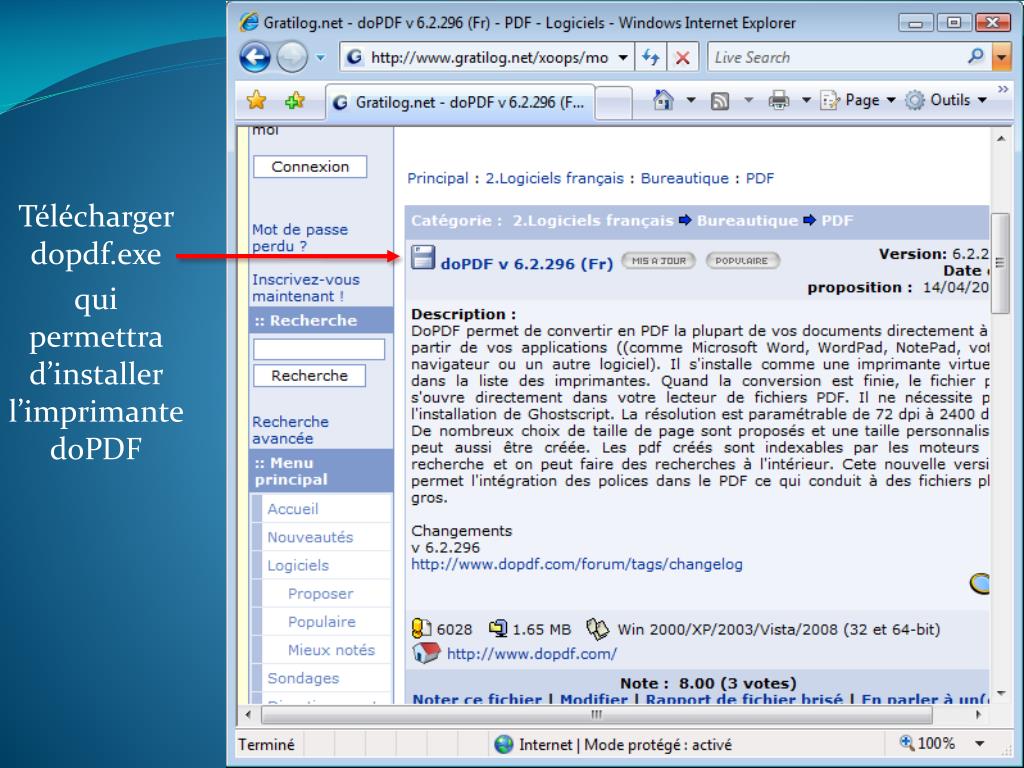The image size is (1024, 768).
Task: Click PDF breadcrumb link
Action: point(760,178)
